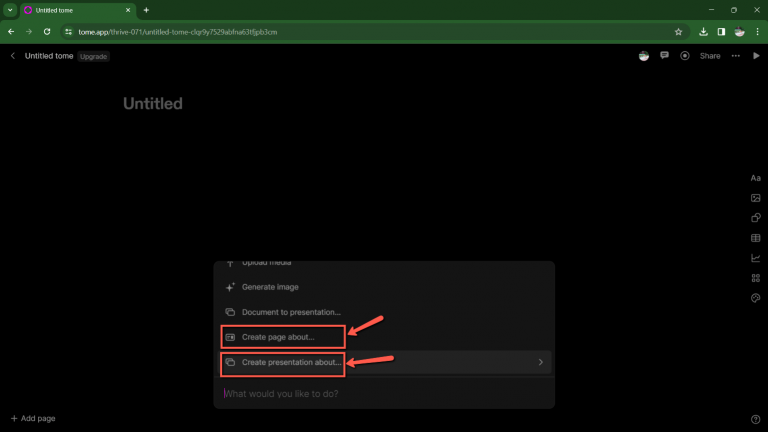Bookmark this page with the star
This screenshot has width=768, height=432.
pyautogui.click(x=678, y=31)
